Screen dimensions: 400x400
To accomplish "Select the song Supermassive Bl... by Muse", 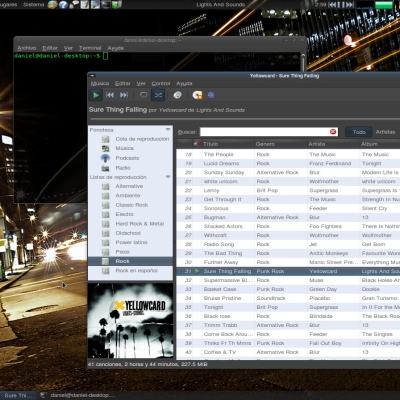I will pos(288,280).
